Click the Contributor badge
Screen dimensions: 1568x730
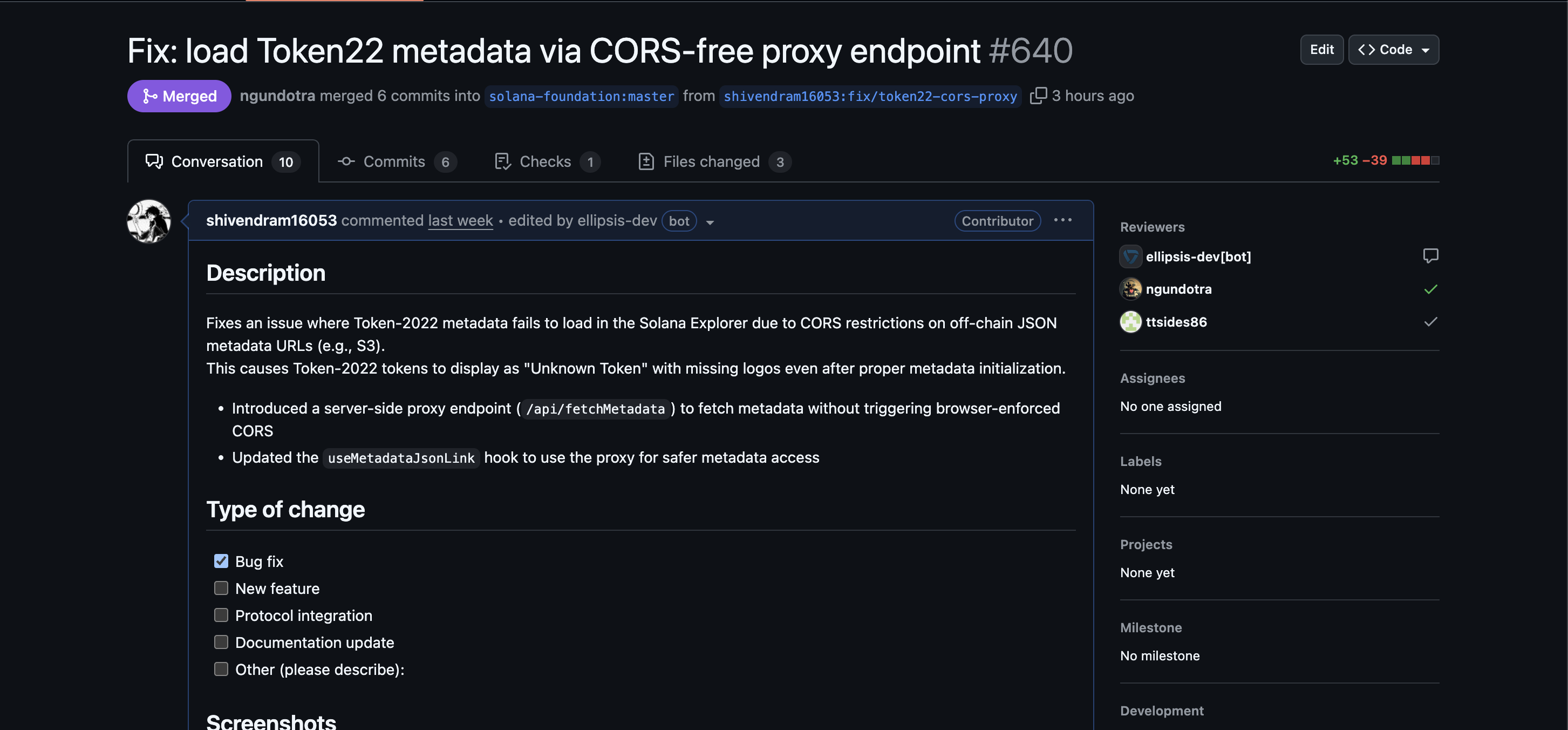(x=997, y=221)
